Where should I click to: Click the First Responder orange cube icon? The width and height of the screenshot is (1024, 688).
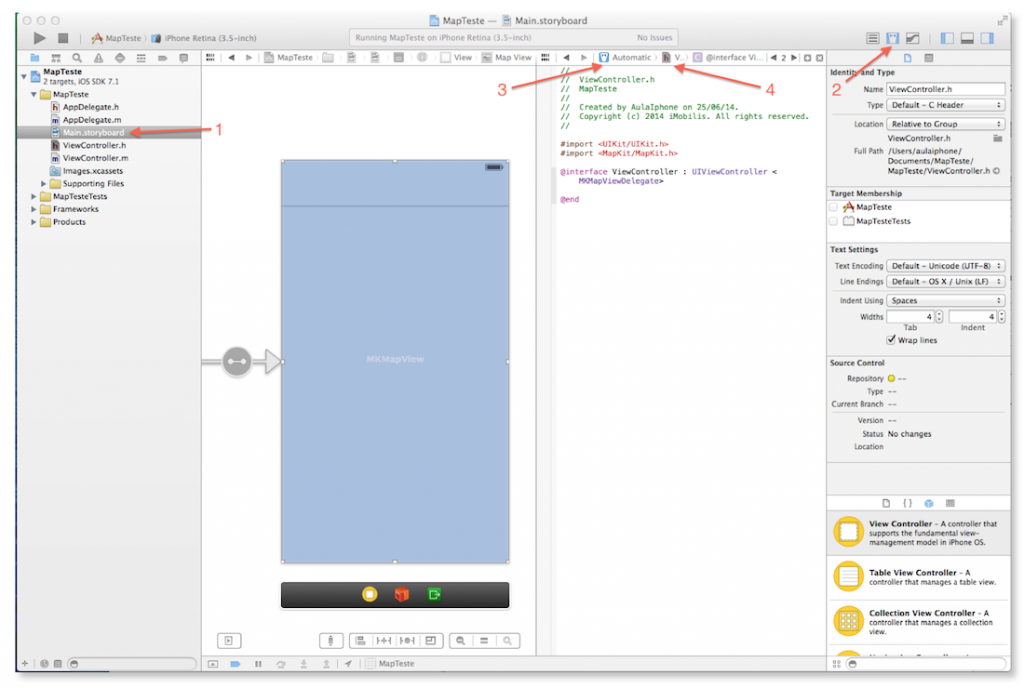tap(401, 595)
